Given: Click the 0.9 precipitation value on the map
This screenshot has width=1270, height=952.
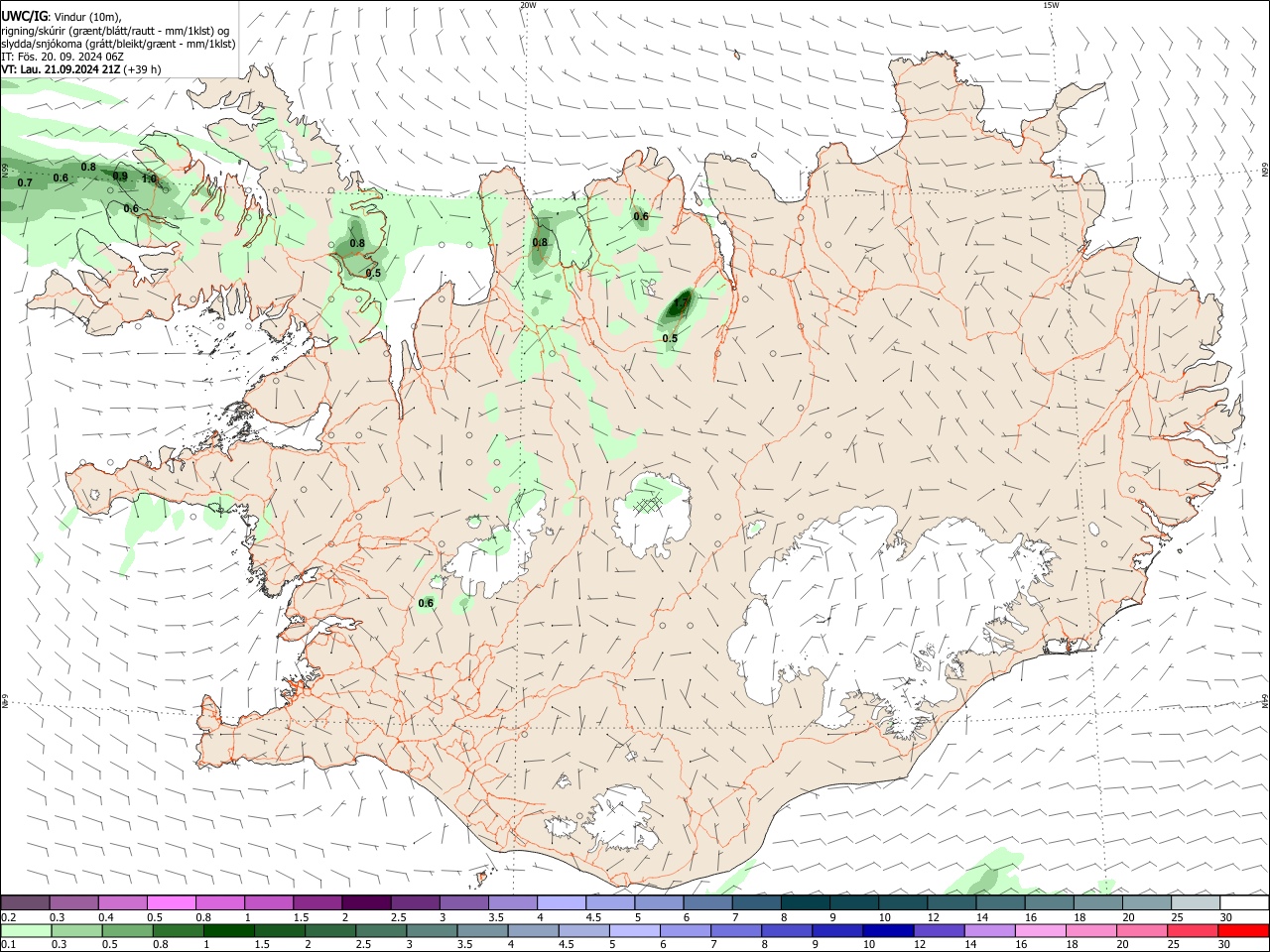Looking at the screenshot, I should tap(120, 176).
